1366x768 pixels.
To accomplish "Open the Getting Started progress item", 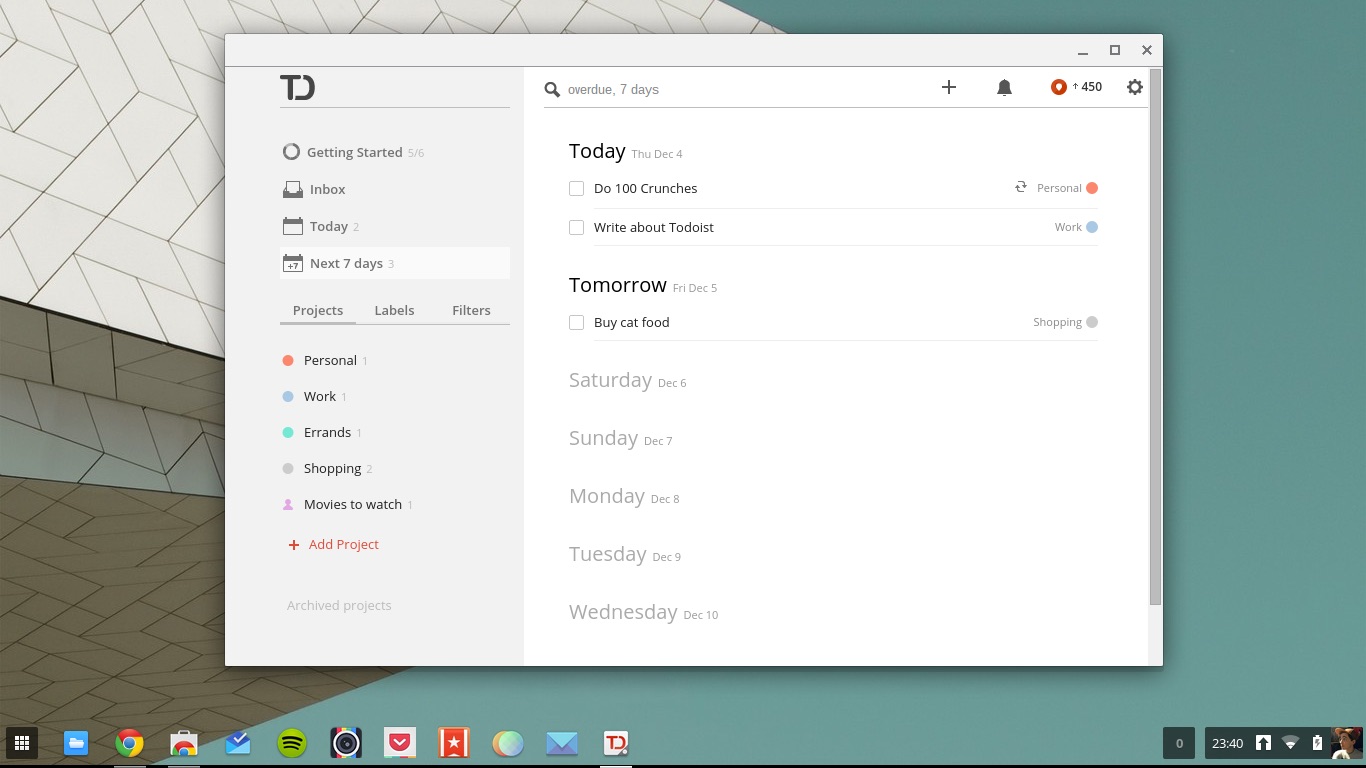I will 354,152.
